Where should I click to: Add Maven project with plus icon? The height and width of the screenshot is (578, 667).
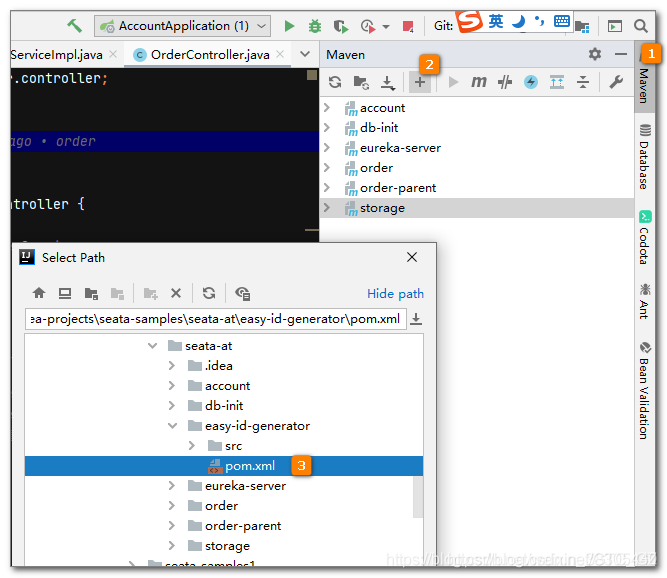click(x=420, y=82)
